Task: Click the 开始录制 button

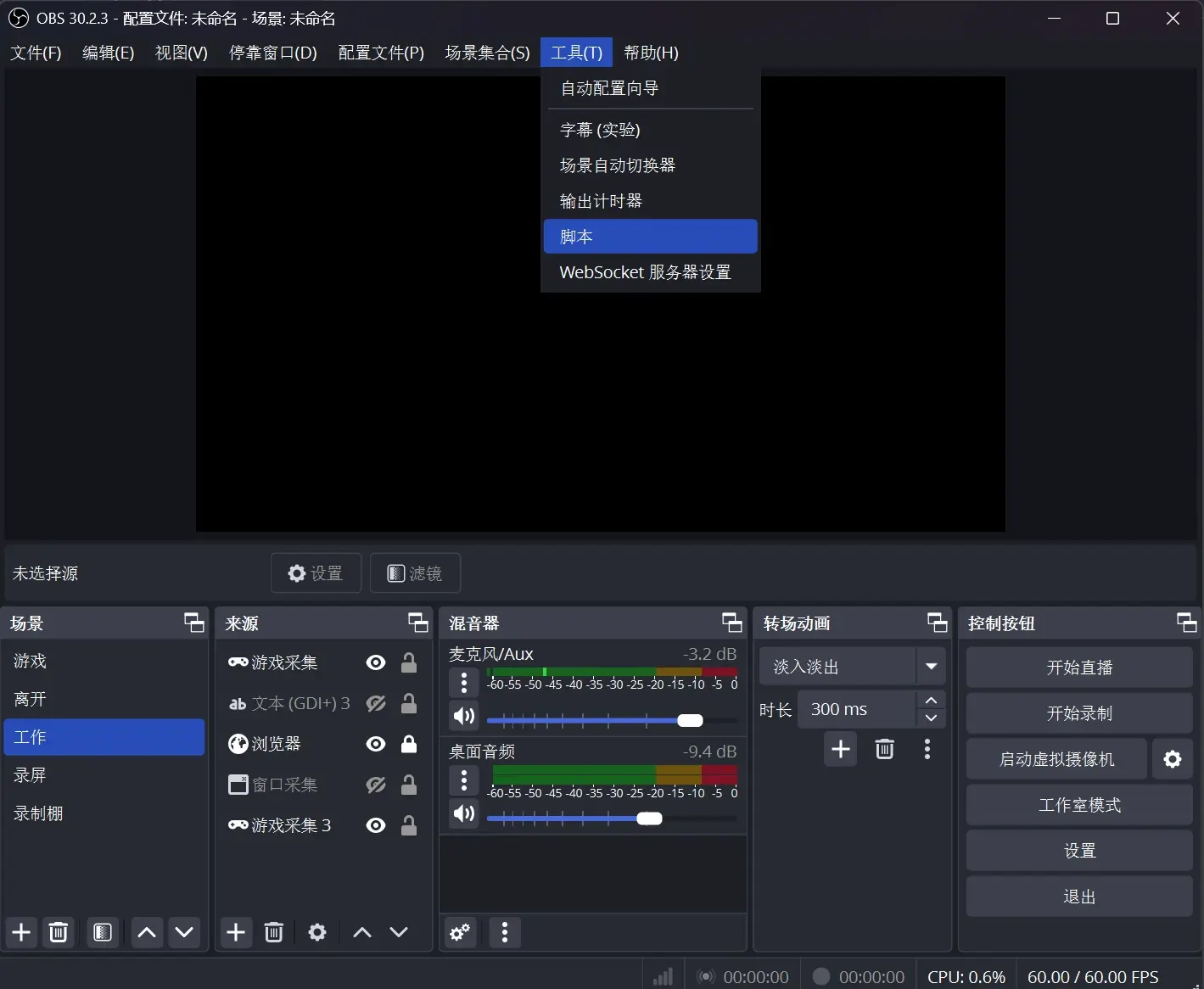Action: (1079, 713)
